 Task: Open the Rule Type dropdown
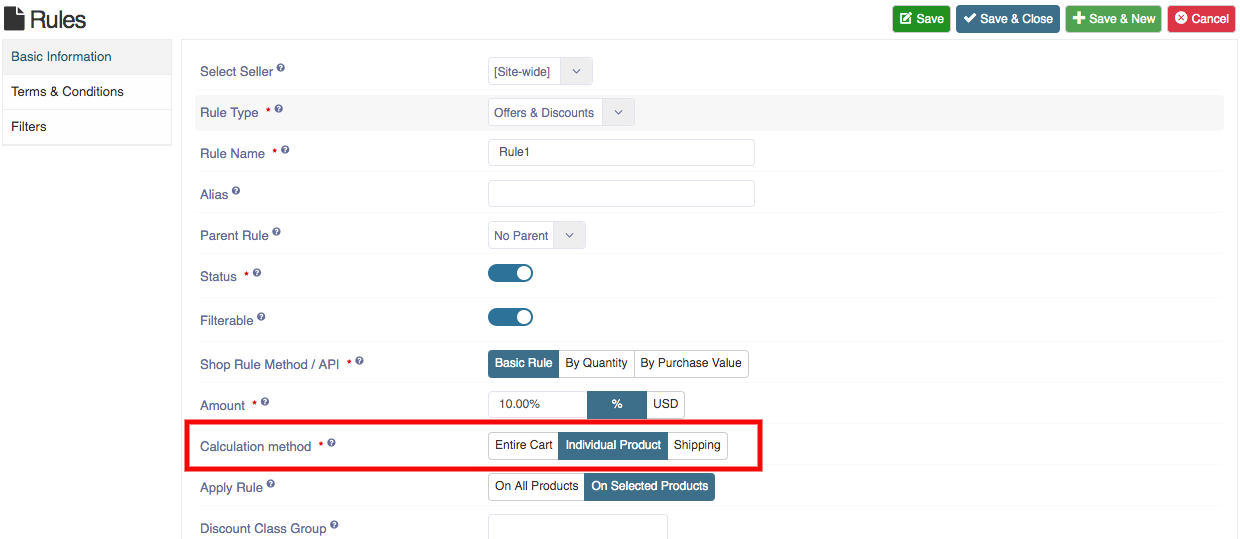(561, 112)
